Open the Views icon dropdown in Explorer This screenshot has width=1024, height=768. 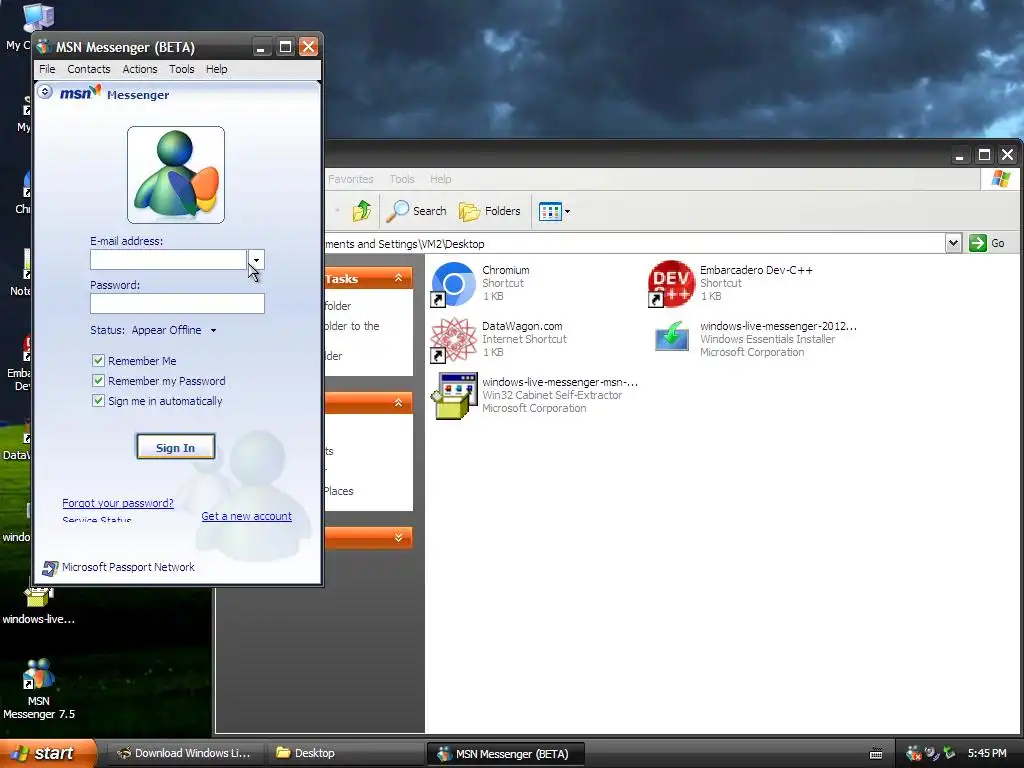pyautogui.click(x=554, y=211)
